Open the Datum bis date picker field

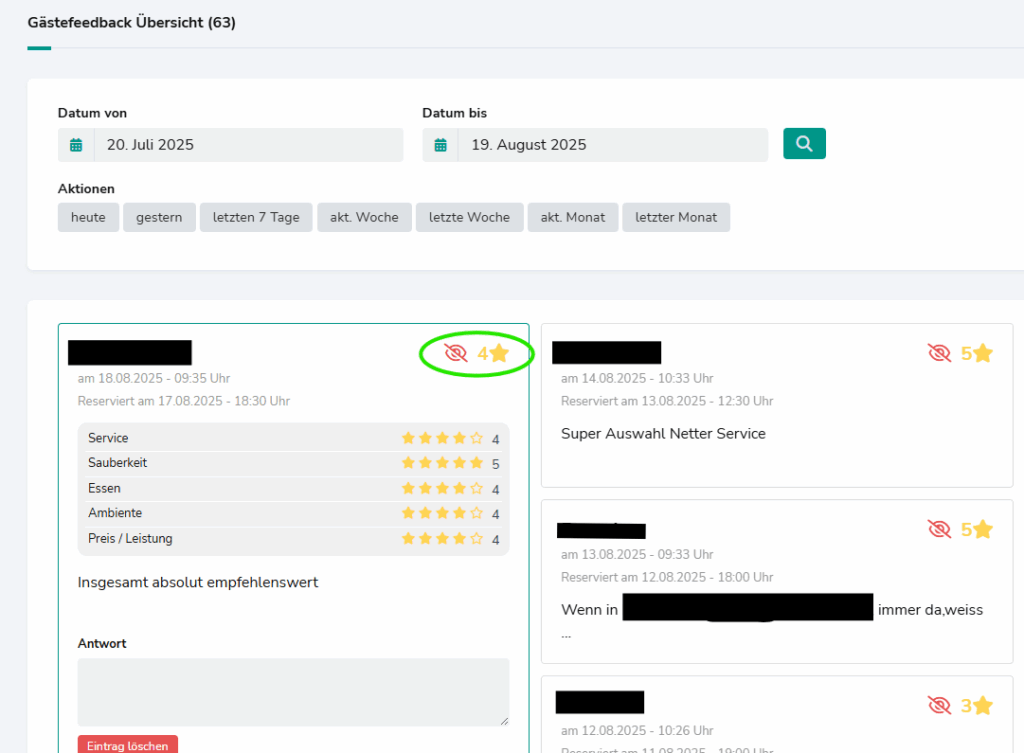tap(612, 145)
